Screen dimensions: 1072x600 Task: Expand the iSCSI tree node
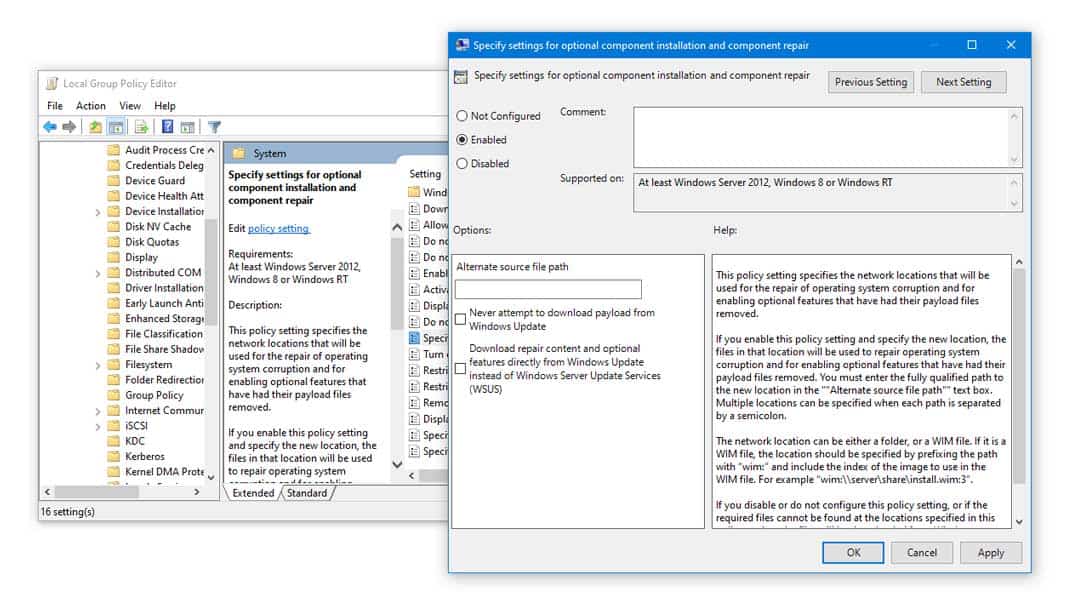pos(98,427)
